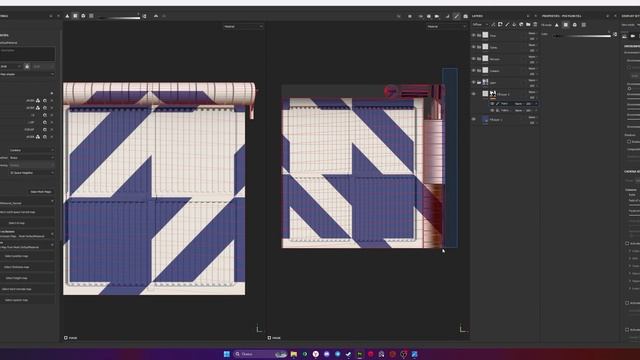This screenshot has width=640, height=360.
Task: Add a mask using Layers panel icon
Action: pos(500,25)
